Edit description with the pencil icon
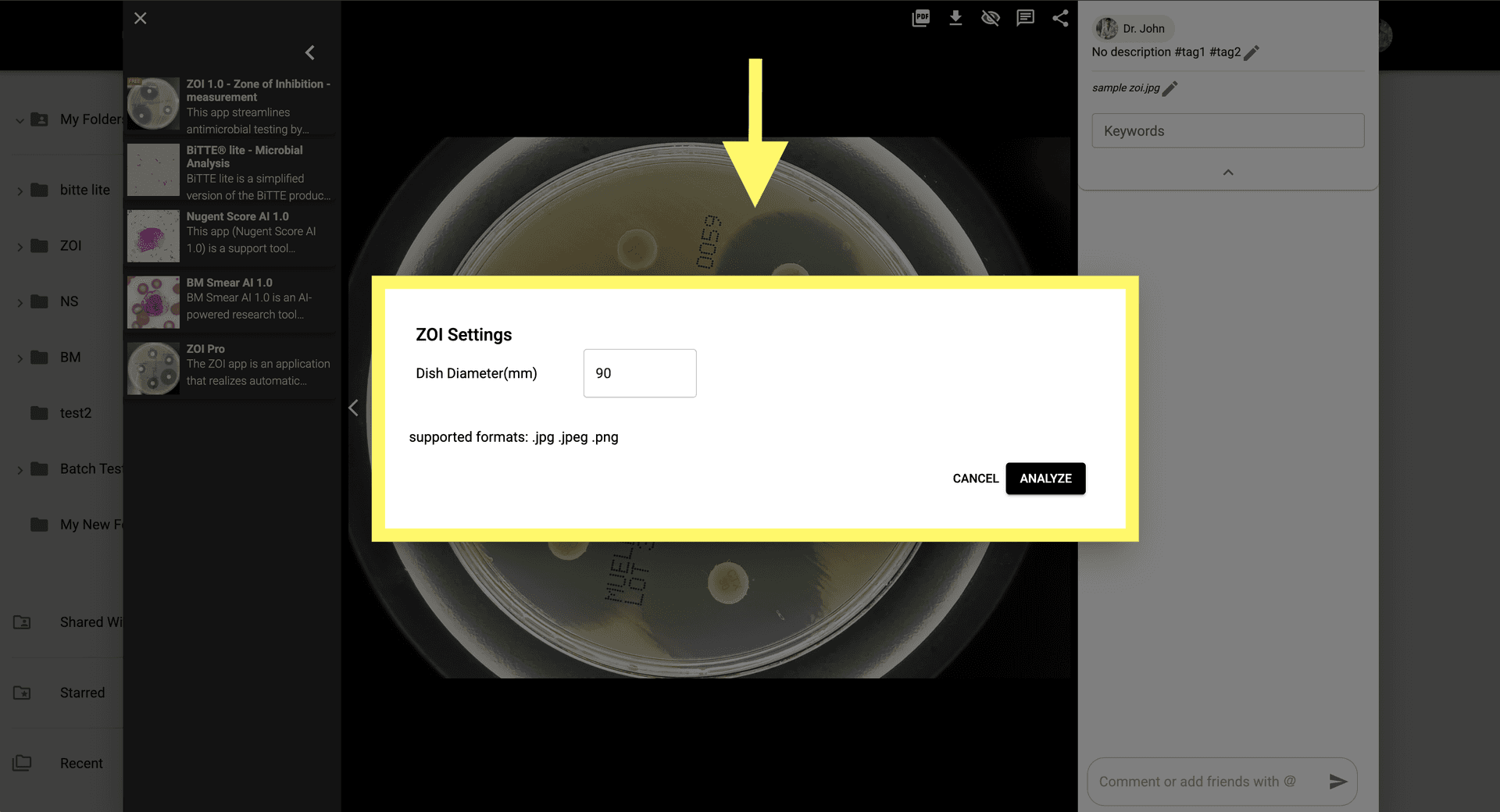 1252,52
